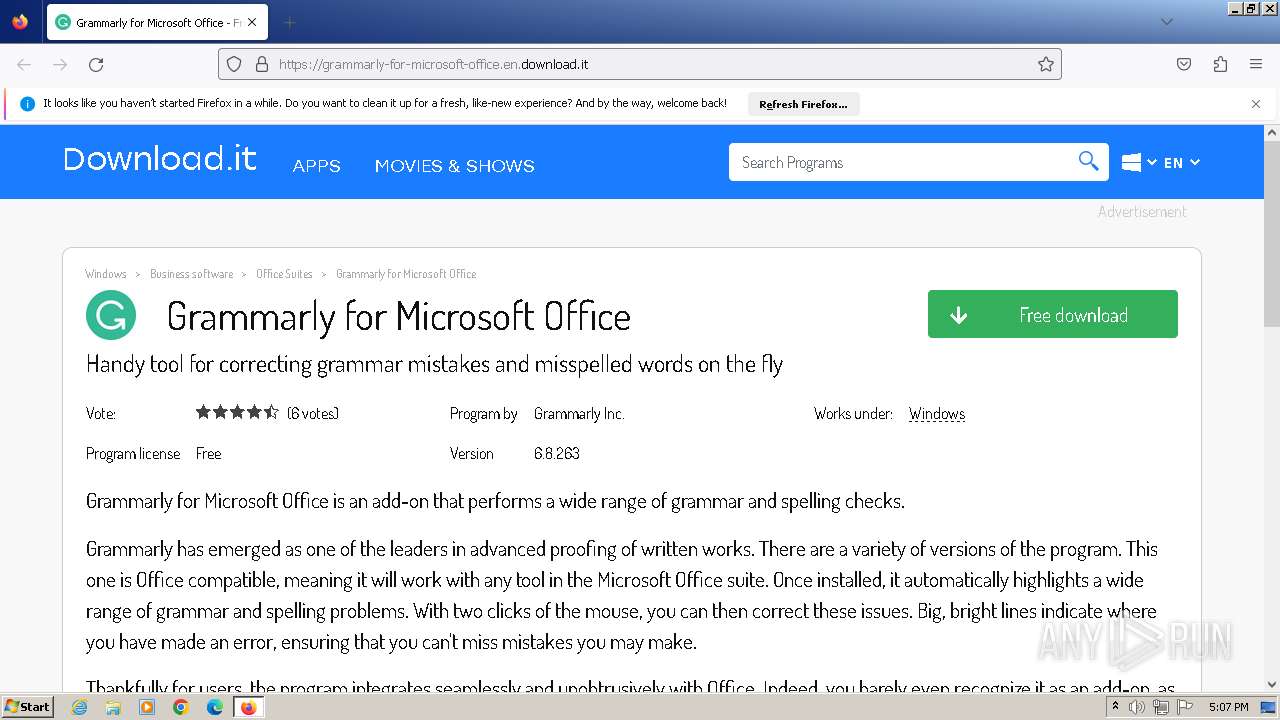Select the version 6.8.263 text
The width and height of the screenshot is (1280, 720).
pos(557,453)
